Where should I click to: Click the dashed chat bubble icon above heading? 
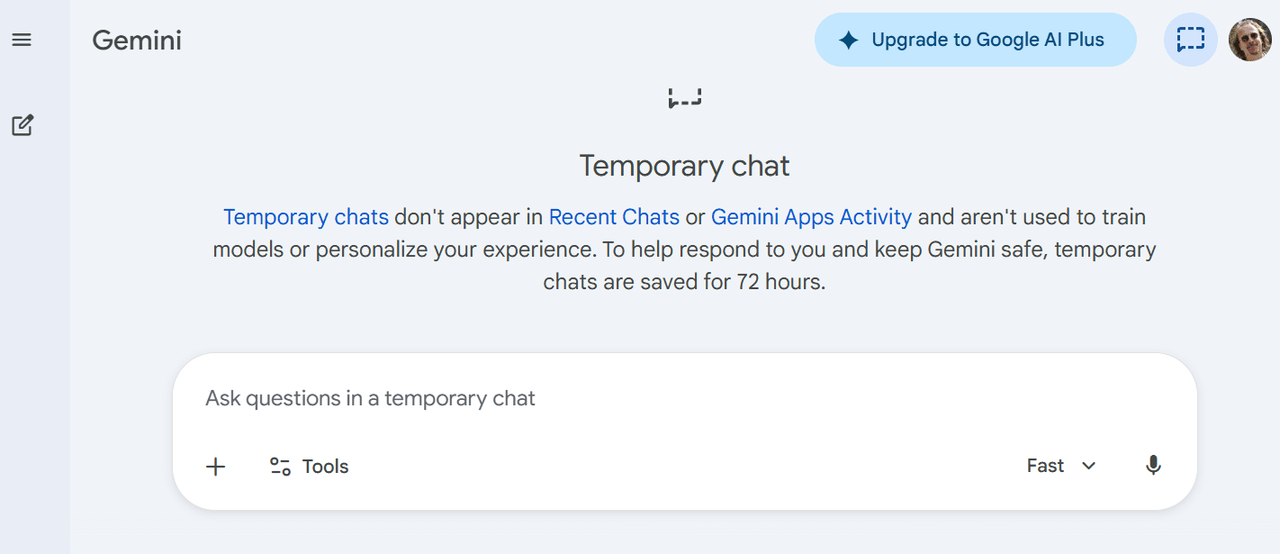(x=685, y=97)
